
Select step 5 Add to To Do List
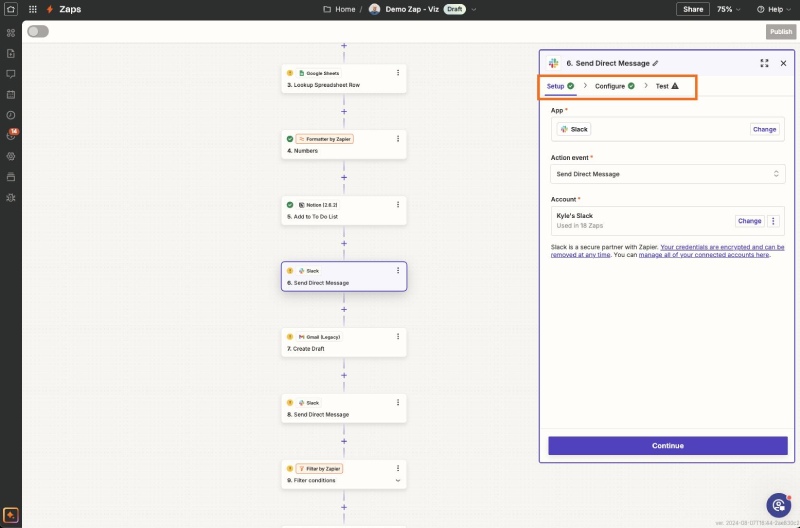pos(344,210)
